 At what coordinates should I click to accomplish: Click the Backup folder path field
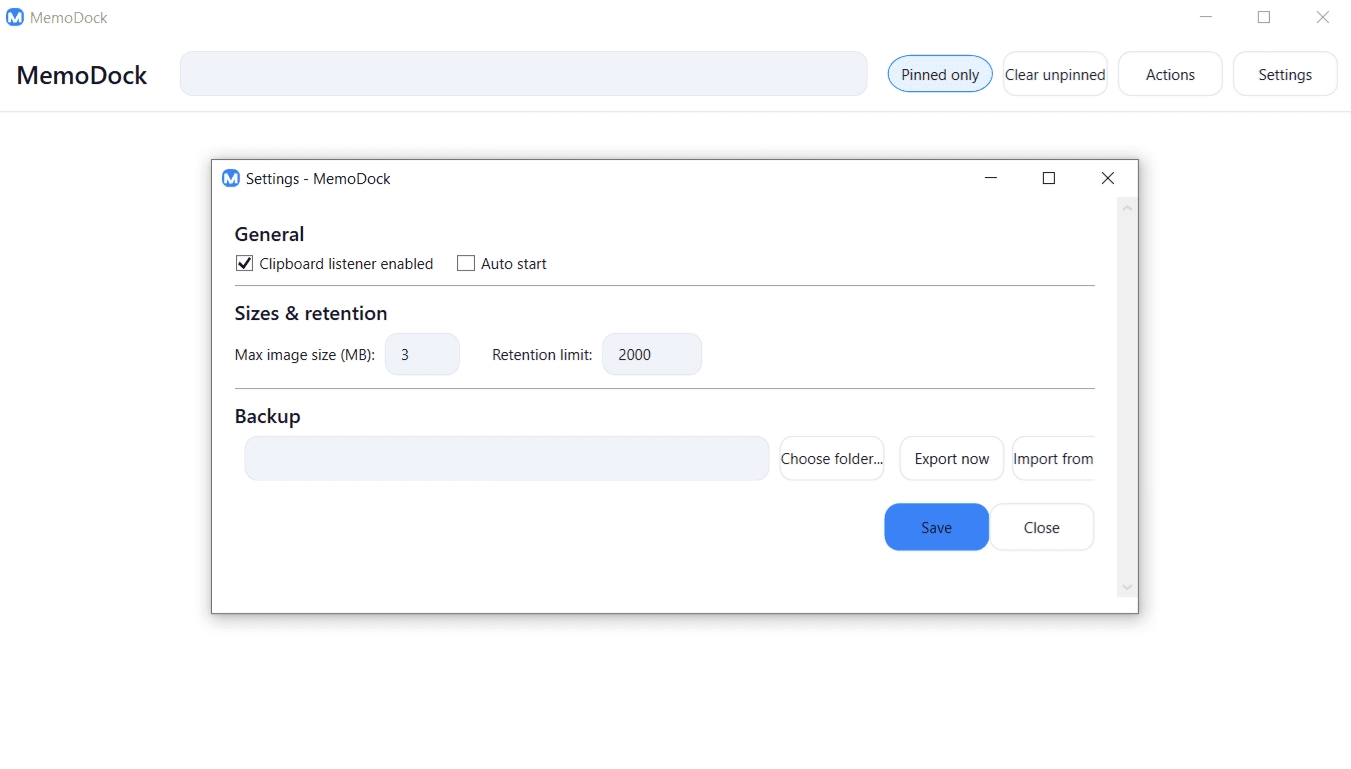pyautogui.click(x=507, y=459)
